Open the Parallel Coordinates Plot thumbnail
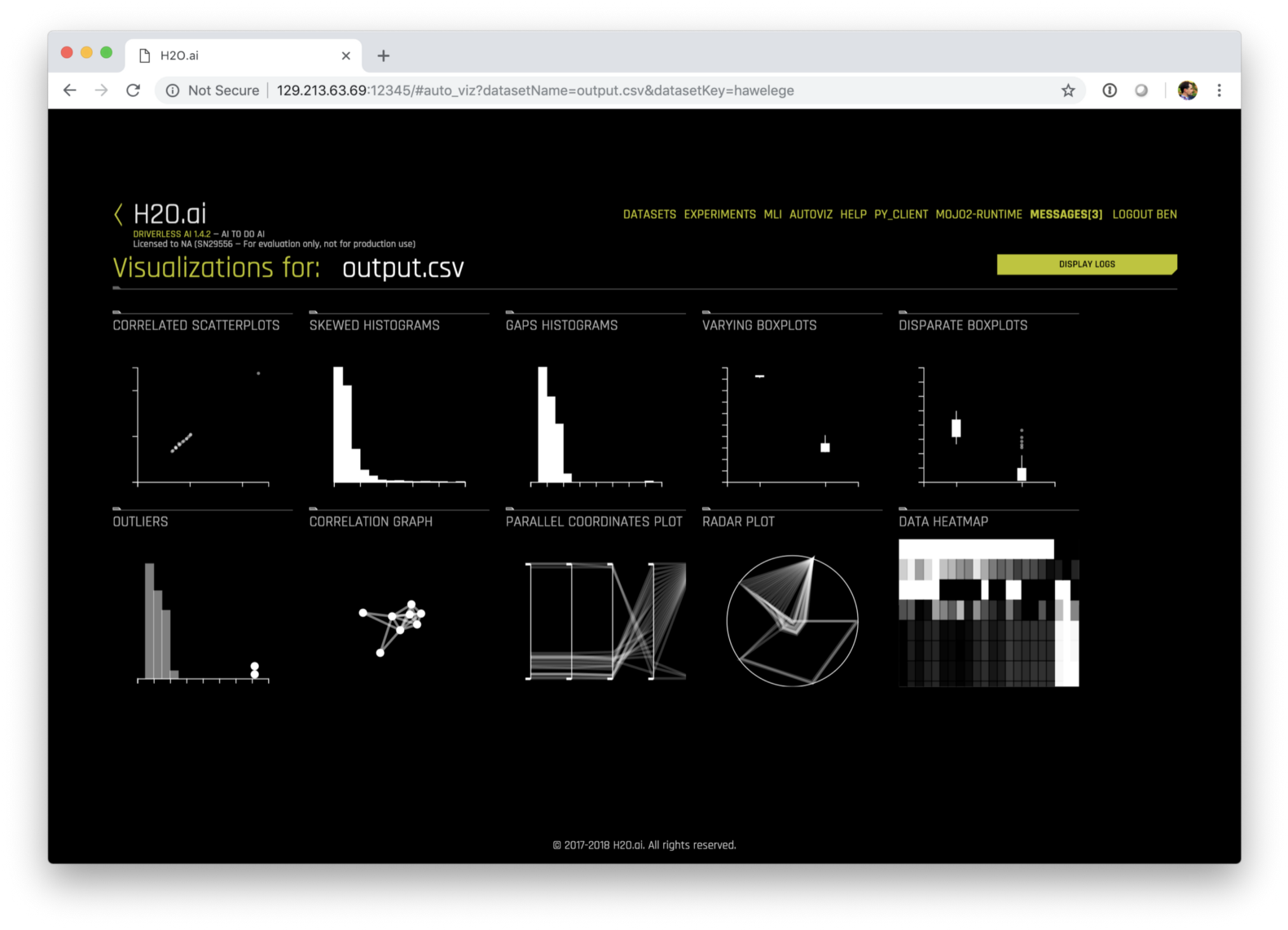Screen dimensions: 1288x930 pyautogui.click(x=605, y=621)
